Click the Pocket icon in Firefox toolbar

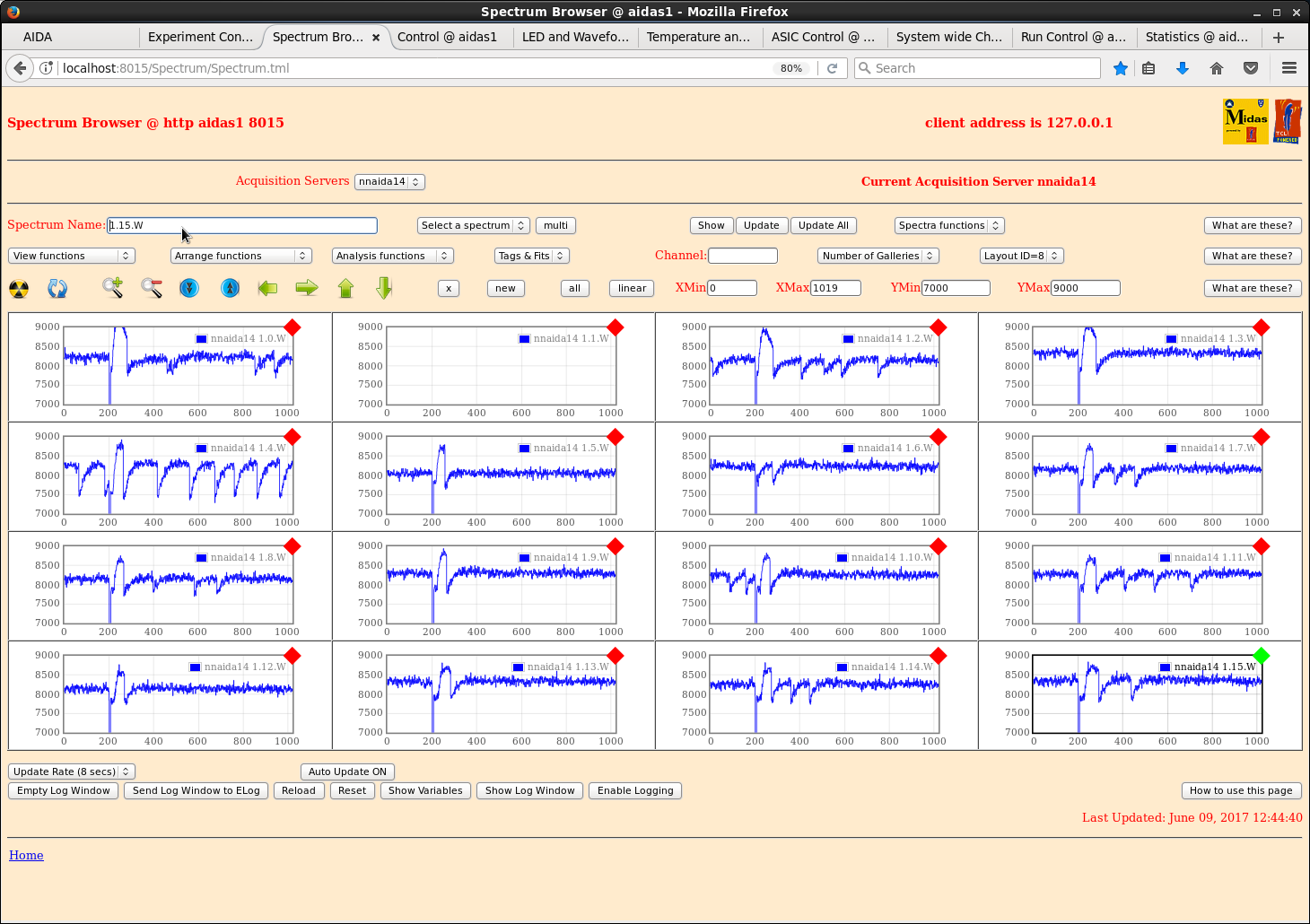(1251, 68)
